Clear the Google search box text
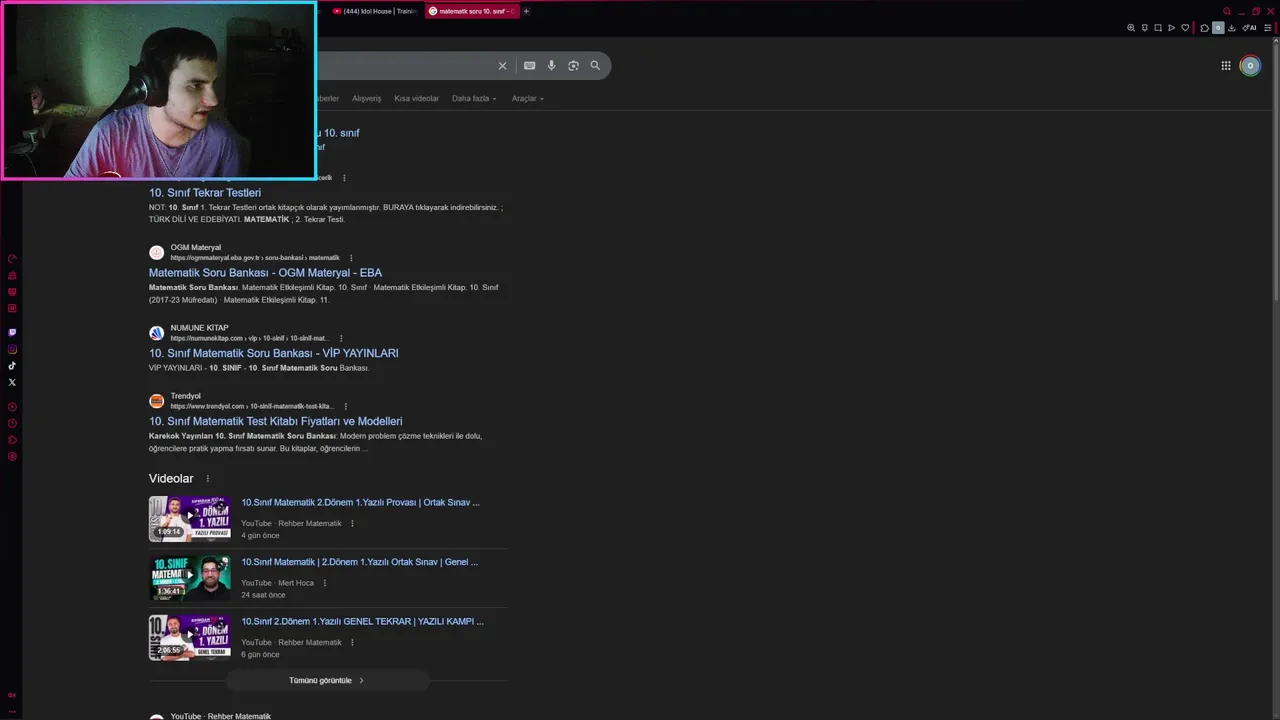1280x720 pixels. click(x=502, y=66)
